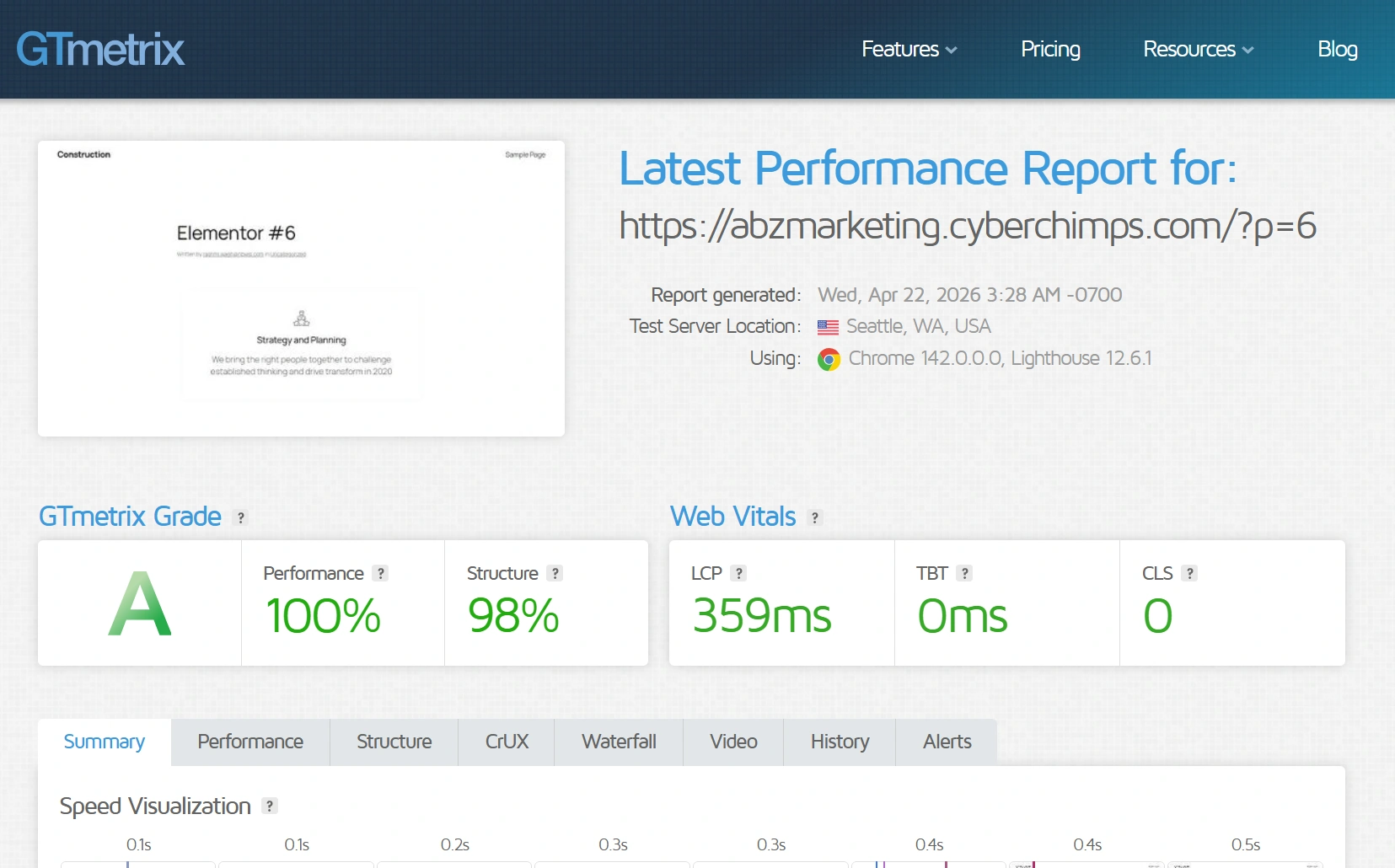1395x868 pixels.
Task: Click the Latest Performance Report for heading
Action: click(x=928, y=169)
